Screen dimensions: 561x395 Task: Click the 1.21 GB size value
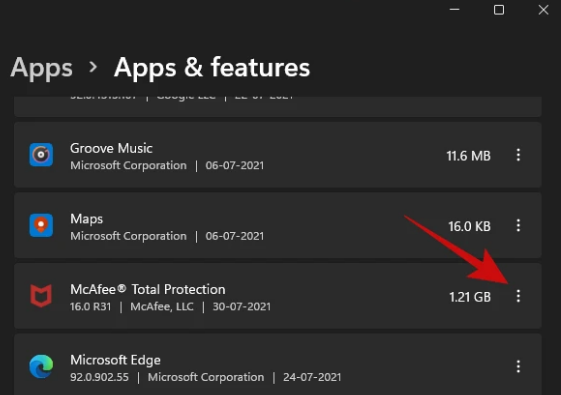(470, 297)
